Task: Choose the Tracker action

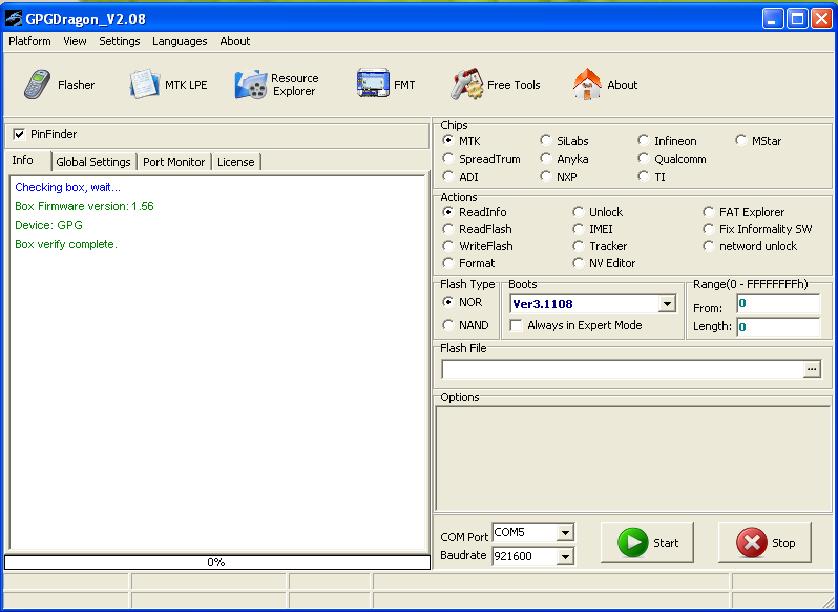Action: 578,246
